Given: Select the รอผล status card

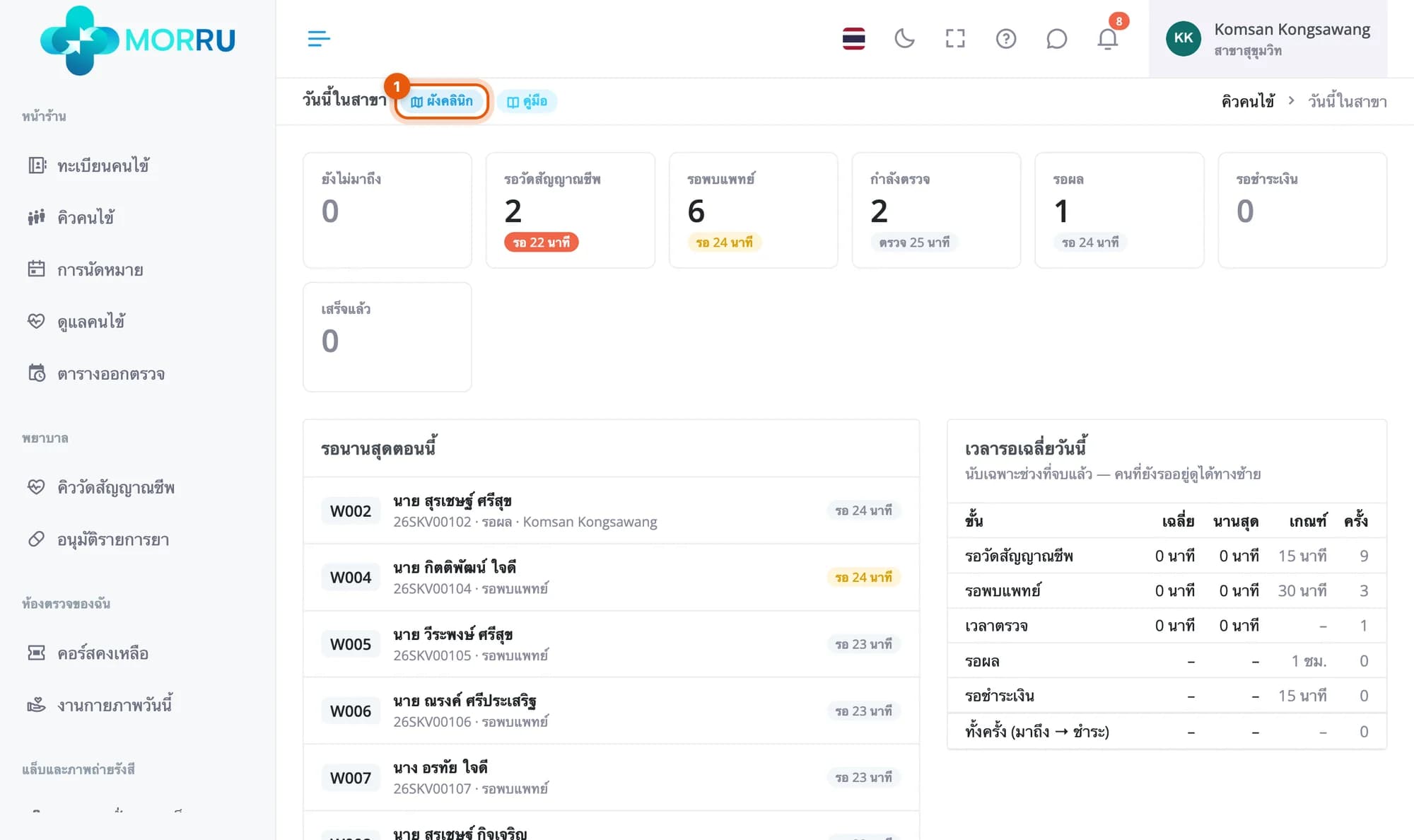Looking at the screenshot, I should point(1119,210).
